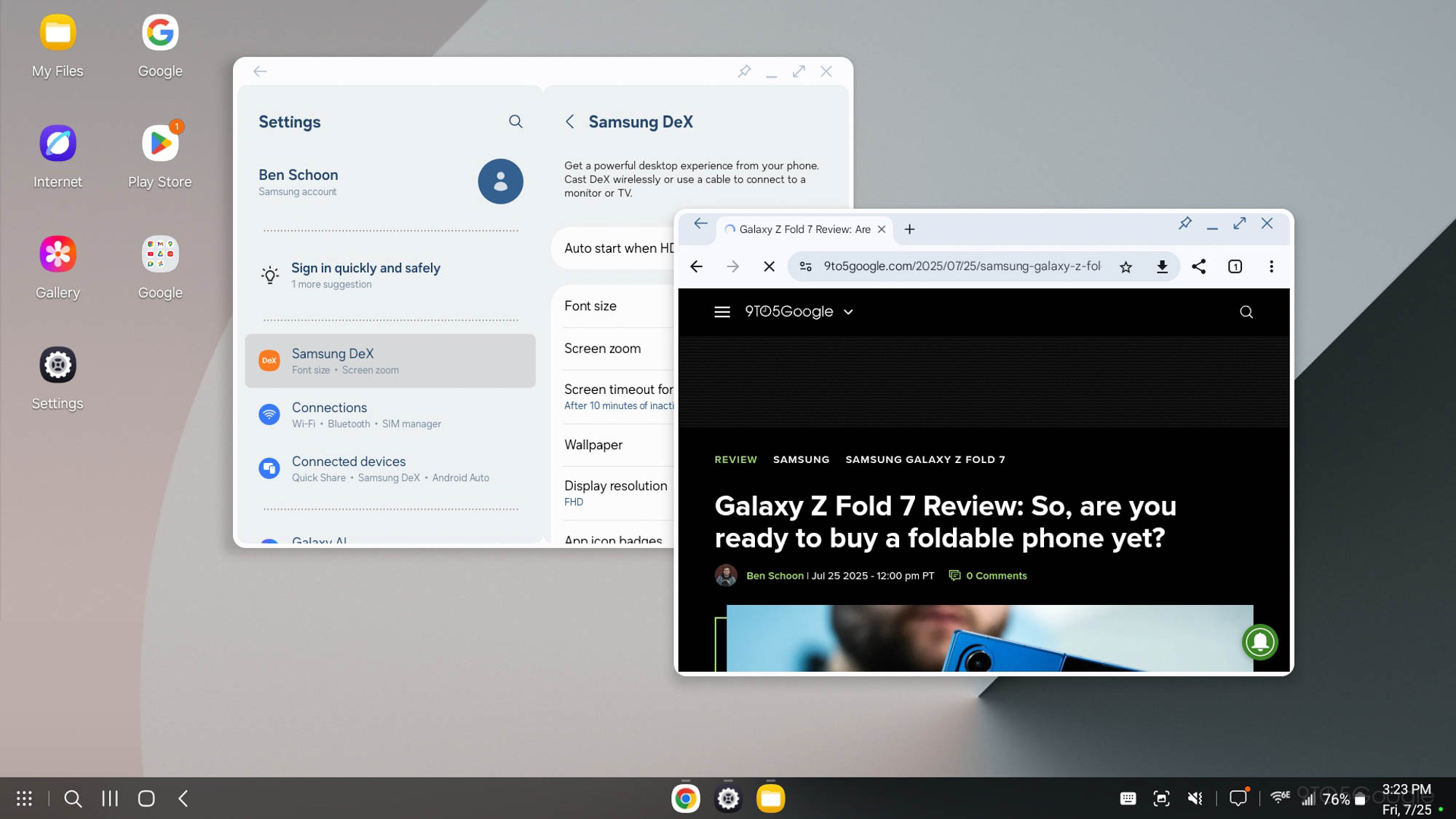Viewport: 1456px width, 819px height.
Task: Click Chrome's address bar
Action: click(x=946, y=266)
